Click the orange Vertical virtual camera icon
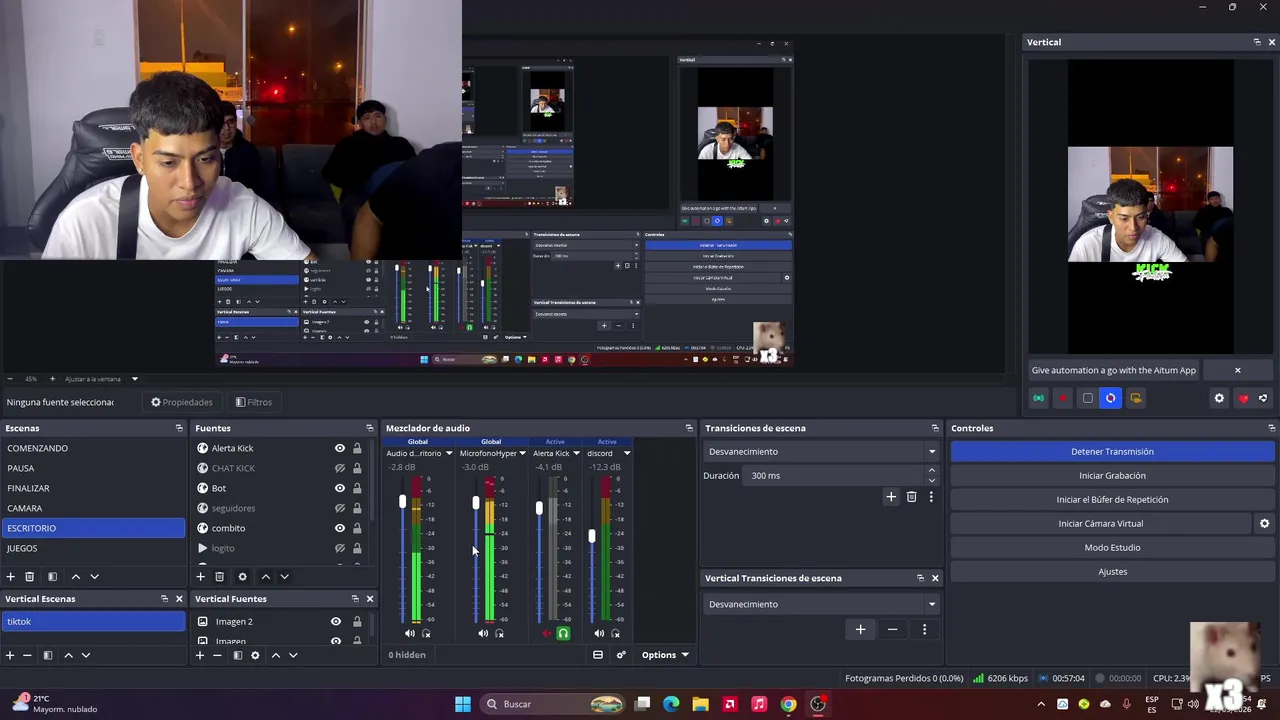Image resolution: width=1280 pixels, height=720 pixels. point(1135,398)
